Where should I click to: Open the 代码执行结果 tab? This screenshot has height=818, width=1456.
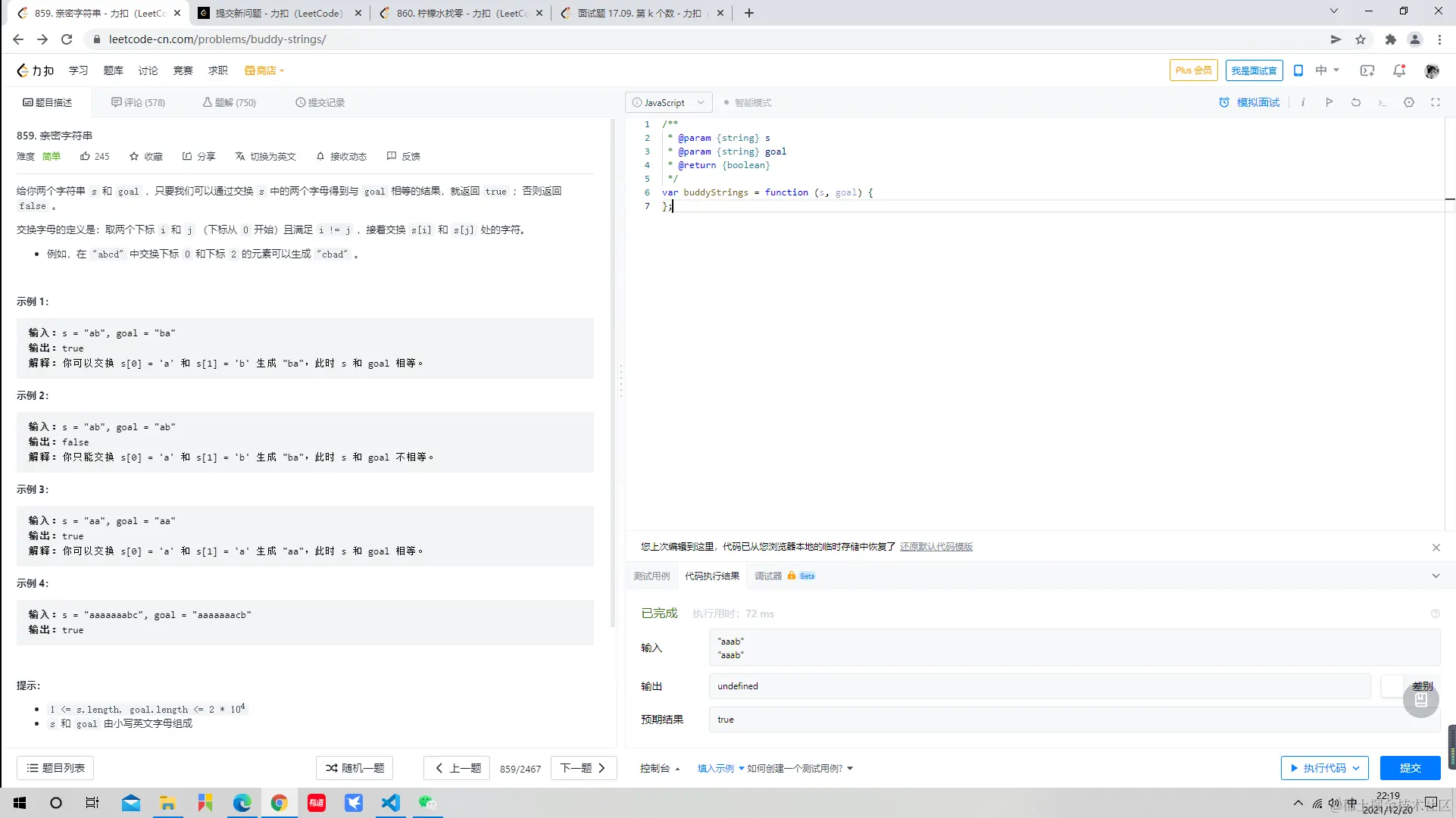point(711,576)
